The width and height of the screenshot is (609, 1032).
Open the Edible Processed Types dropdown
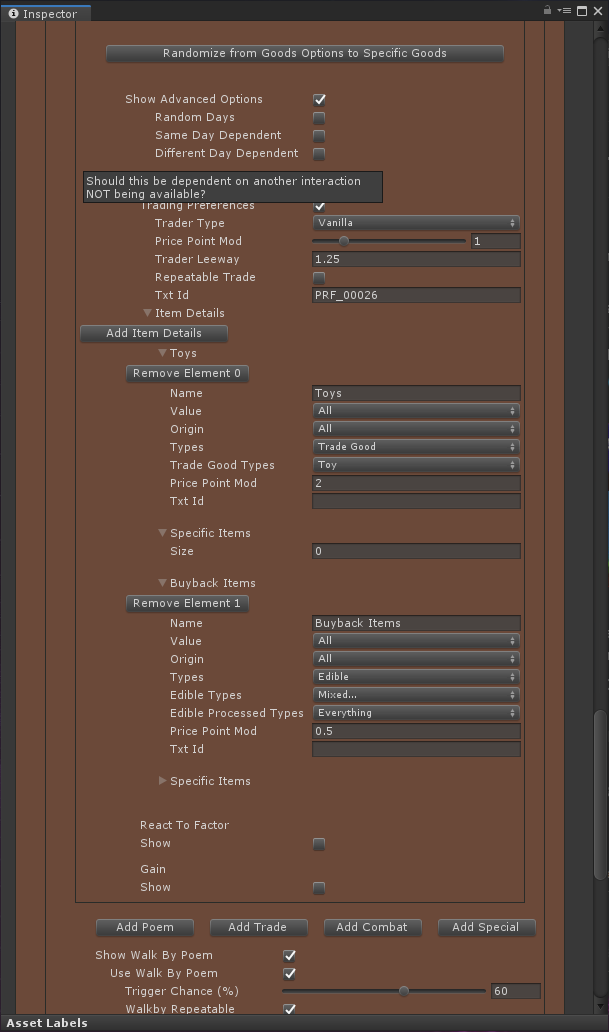416,713
